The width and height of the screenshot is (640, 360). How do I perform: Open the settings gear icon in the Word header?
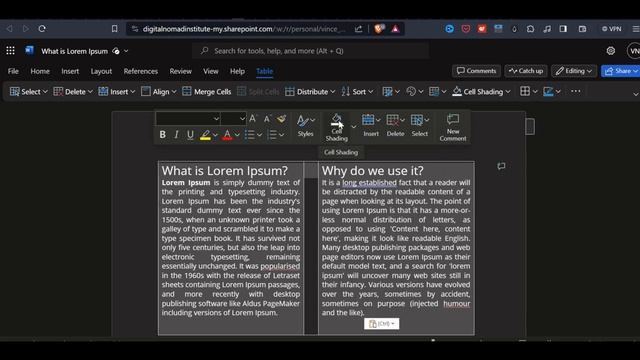[611, 51]
